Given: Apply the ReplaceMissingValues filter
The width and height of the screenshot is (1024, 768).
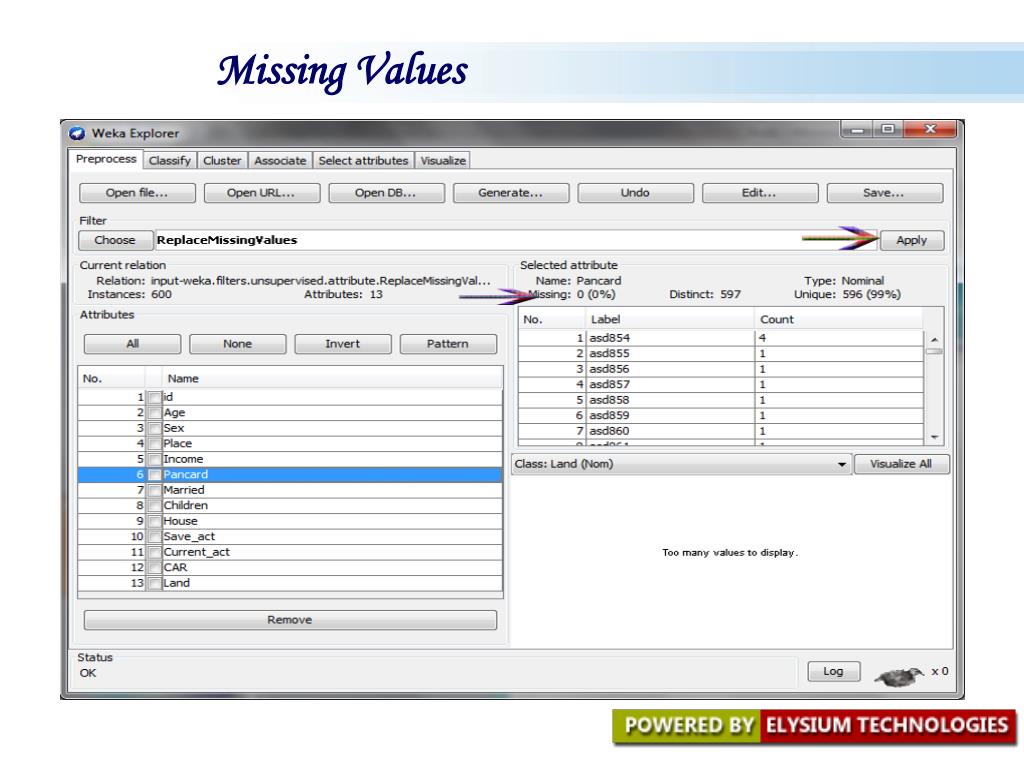Looking at the screenshot, I should click(x=912, y=240).
